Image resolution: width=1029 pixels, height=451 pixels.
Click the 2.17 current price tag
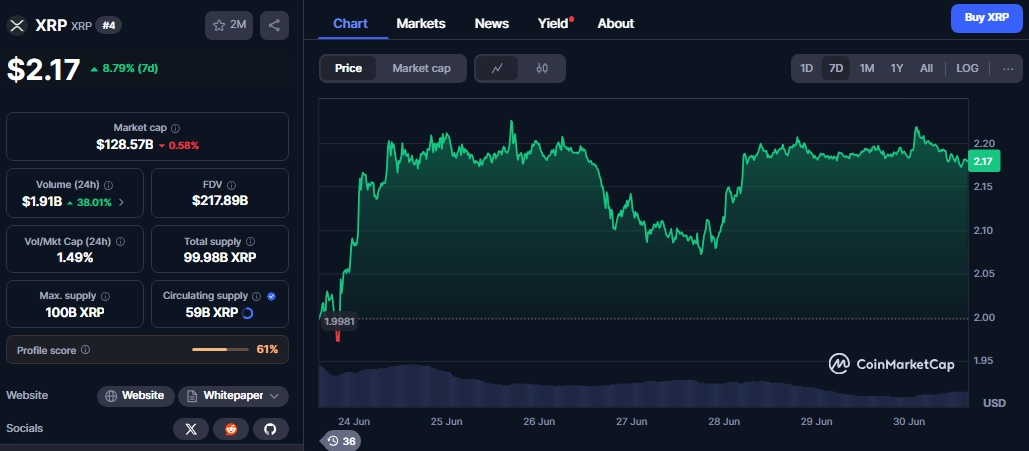click(x=982, y=161)
